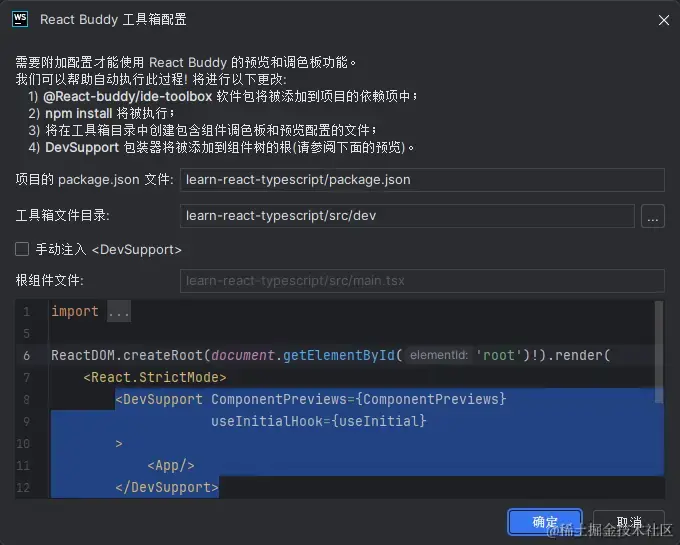Click the project package.json file path field
This screenshot has height=545, width=680.
tap(422, 179)
